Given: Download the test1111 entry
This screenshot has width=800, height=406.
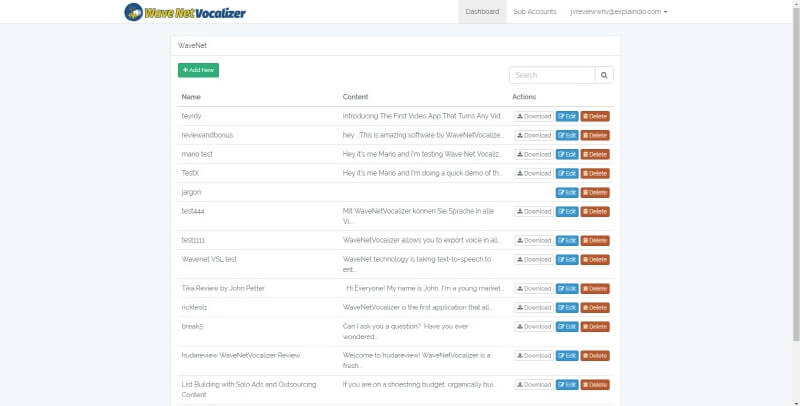Looking at the screenshot, I should tap(534, 240).
